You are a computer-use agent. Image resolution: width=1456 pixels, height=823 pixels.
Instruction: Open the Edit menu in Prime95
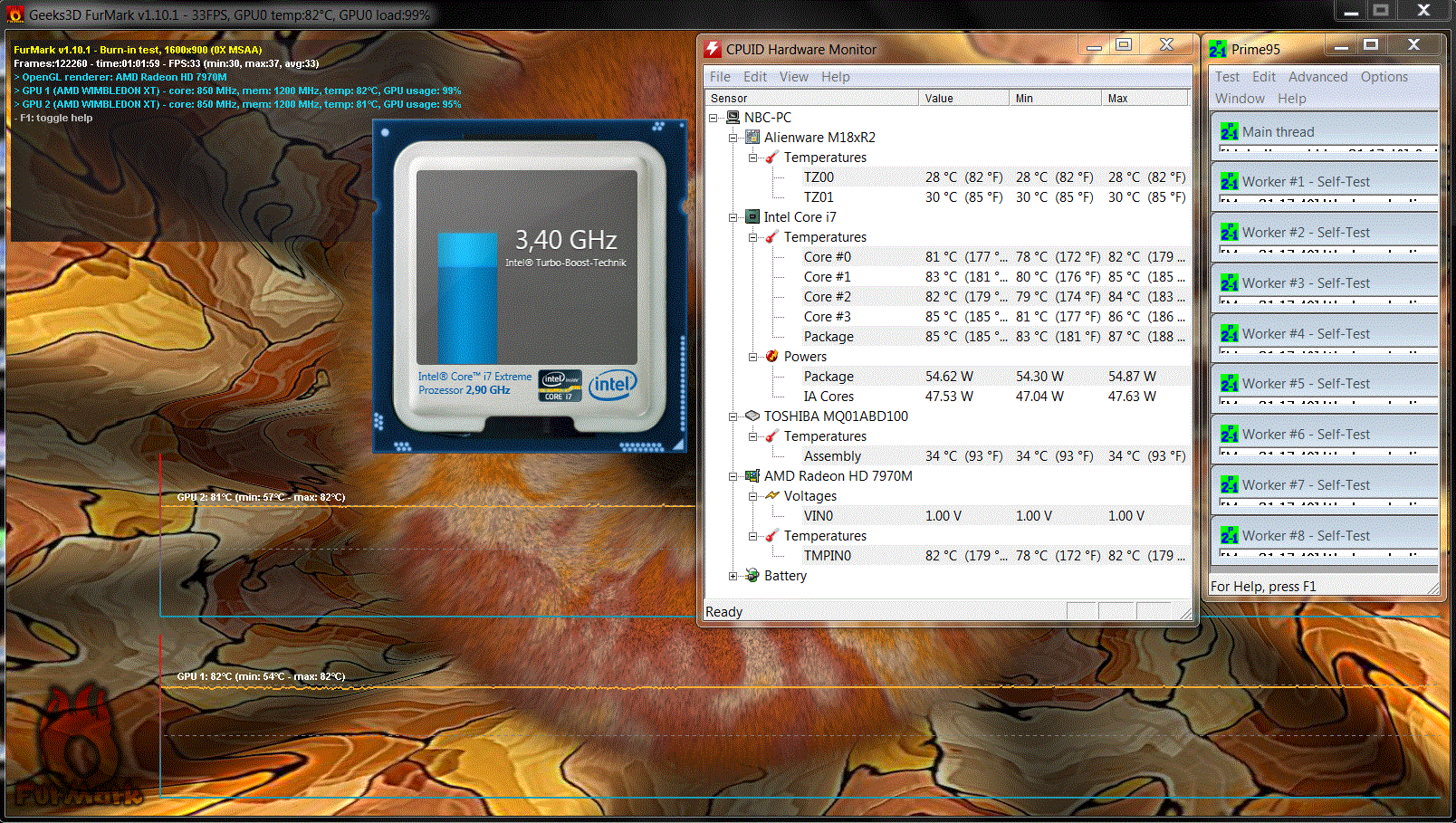click(x=1264, y=77)
